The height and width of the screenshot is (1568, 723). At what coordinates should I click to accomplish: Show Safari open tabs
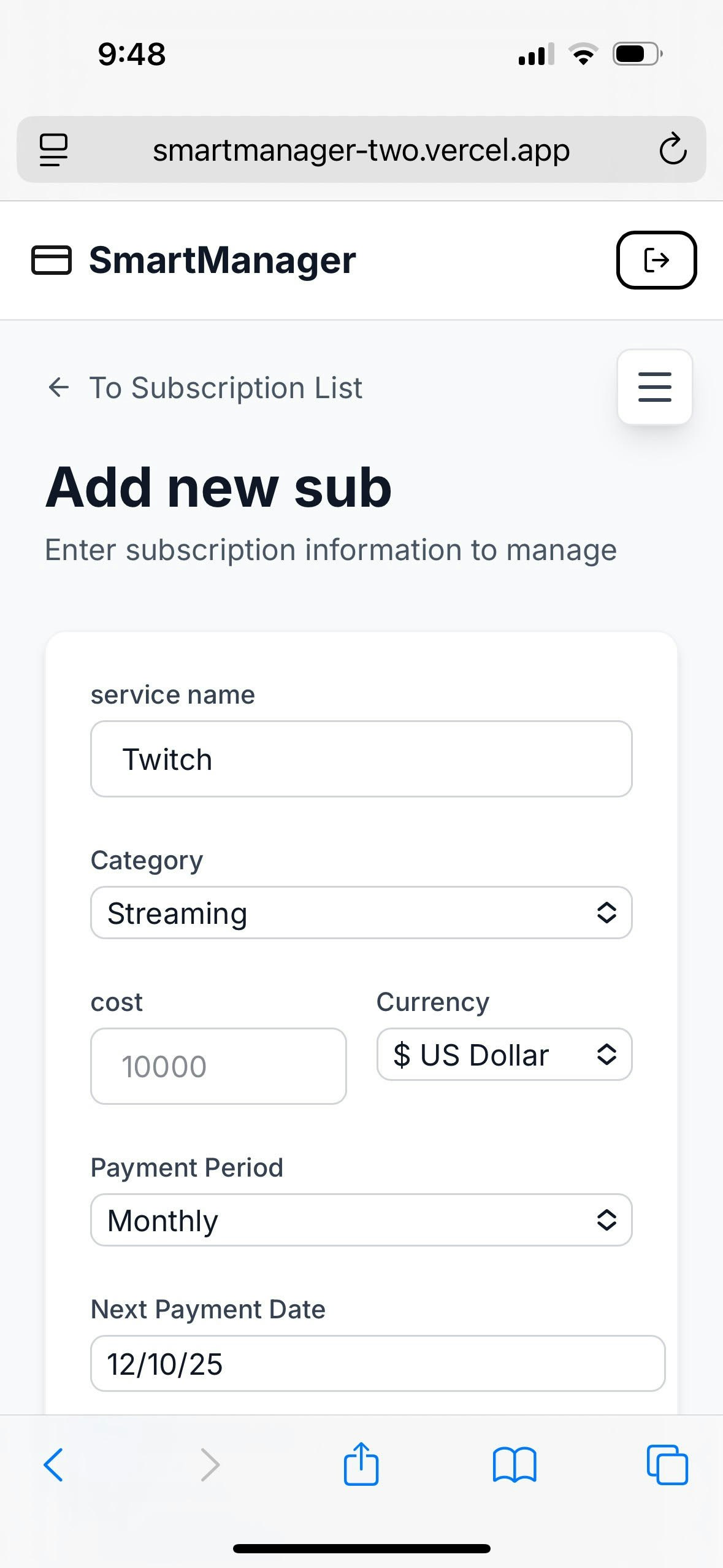[x=667, y=1464]
